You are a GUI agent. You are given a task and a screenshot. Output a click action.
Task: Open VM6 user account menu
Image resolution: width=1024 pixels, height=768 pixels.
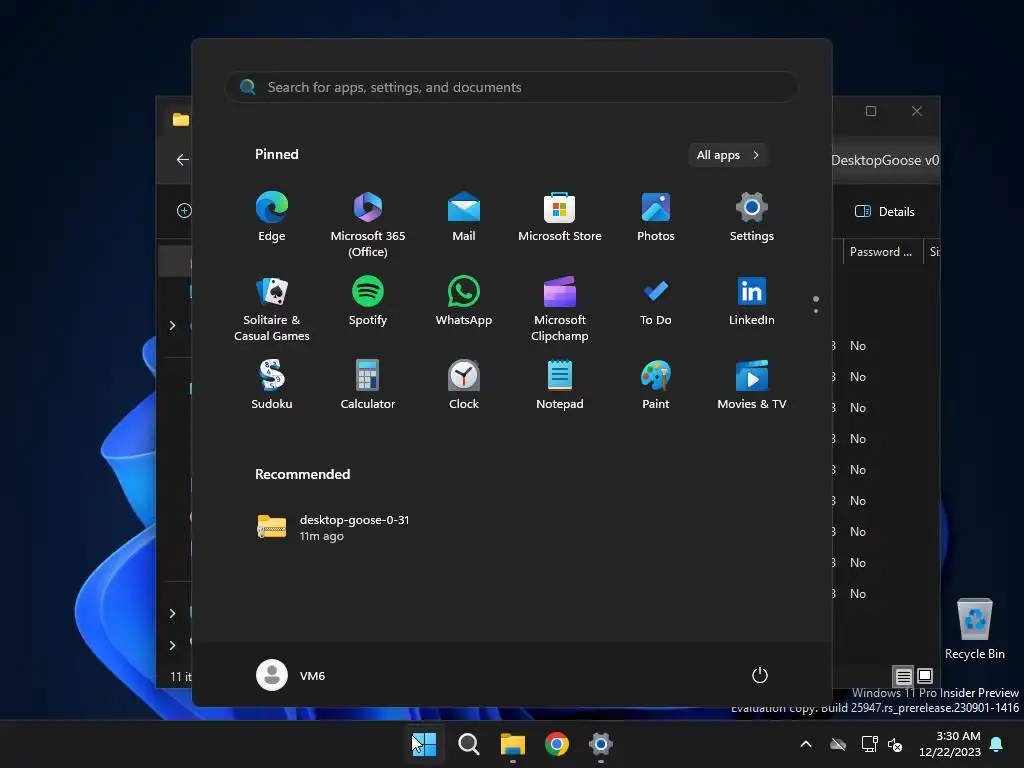coord(291,675)
